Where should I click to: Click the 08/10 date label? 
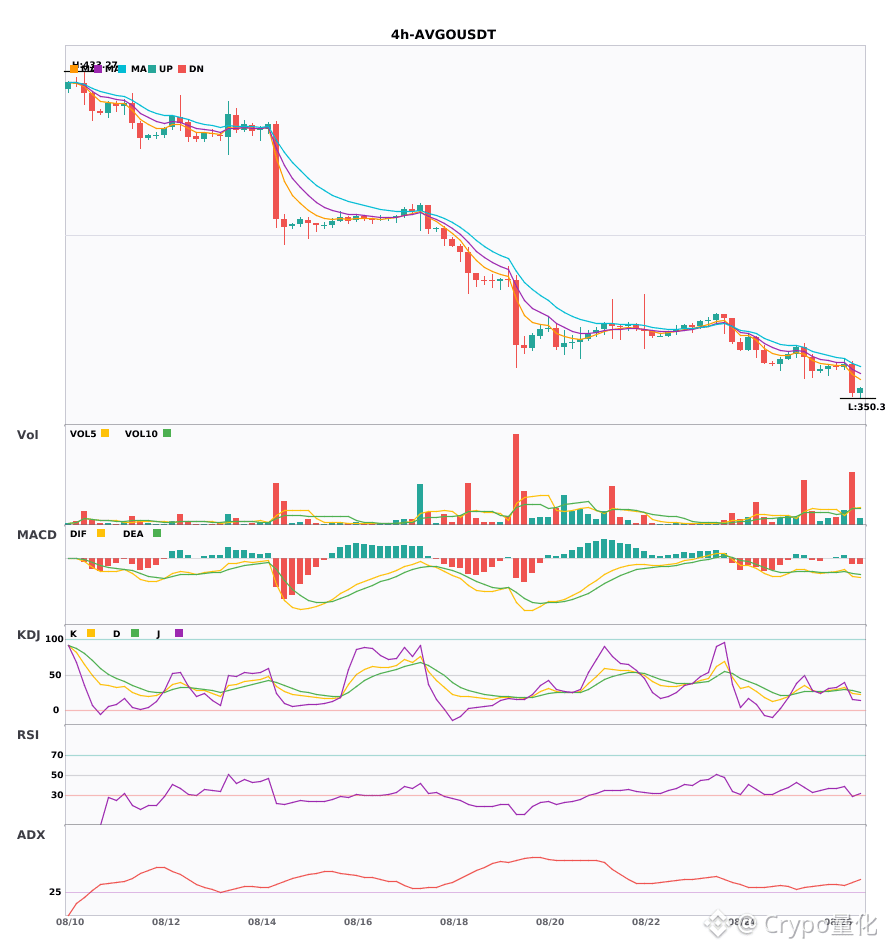70,922
